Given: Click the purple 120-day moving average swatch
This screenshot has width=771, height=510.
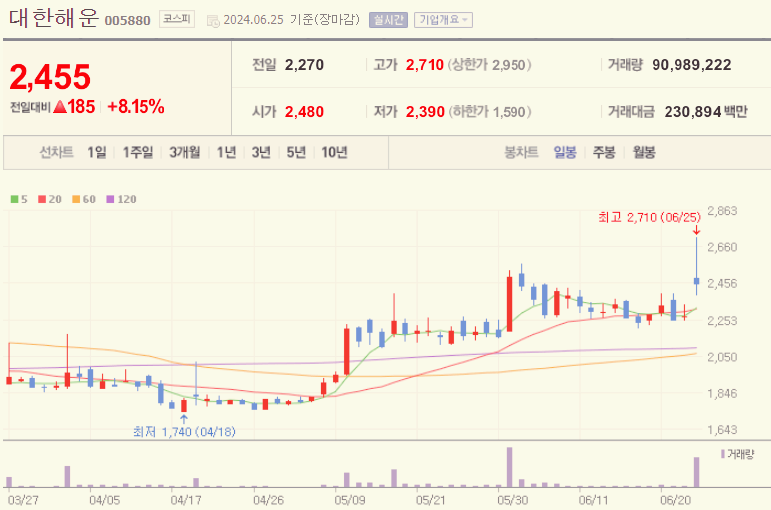Looking at the screenshot, I should 110,199.
